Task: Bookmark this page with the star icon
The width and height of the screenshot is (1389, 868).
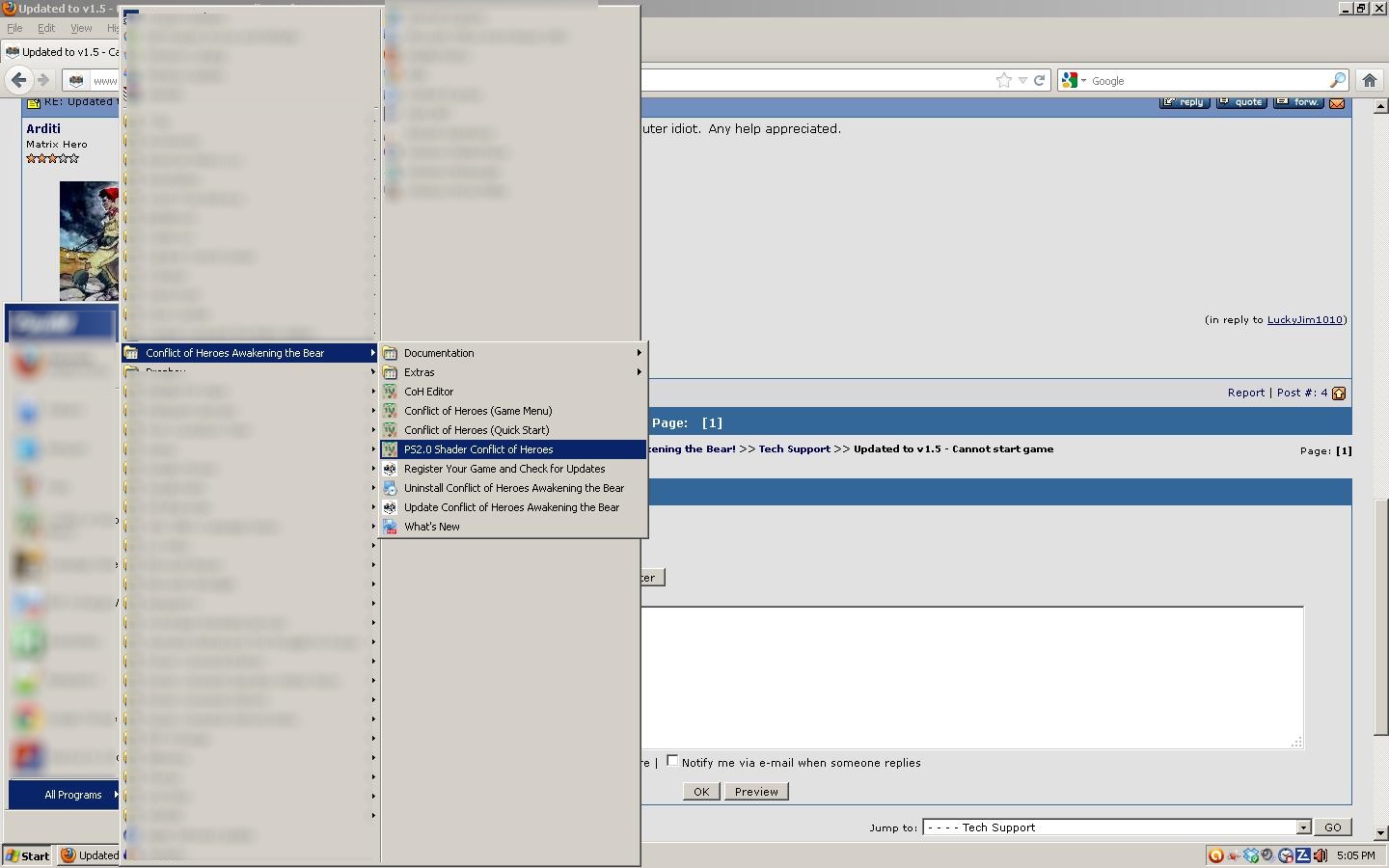Action: [x=1004, y=81]
